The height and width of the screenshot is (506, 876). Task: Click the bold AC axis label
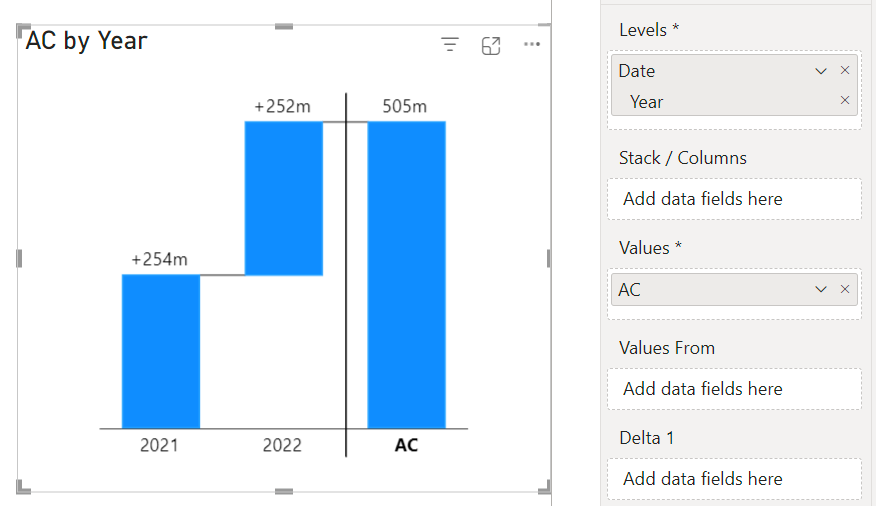click(406, 445)
